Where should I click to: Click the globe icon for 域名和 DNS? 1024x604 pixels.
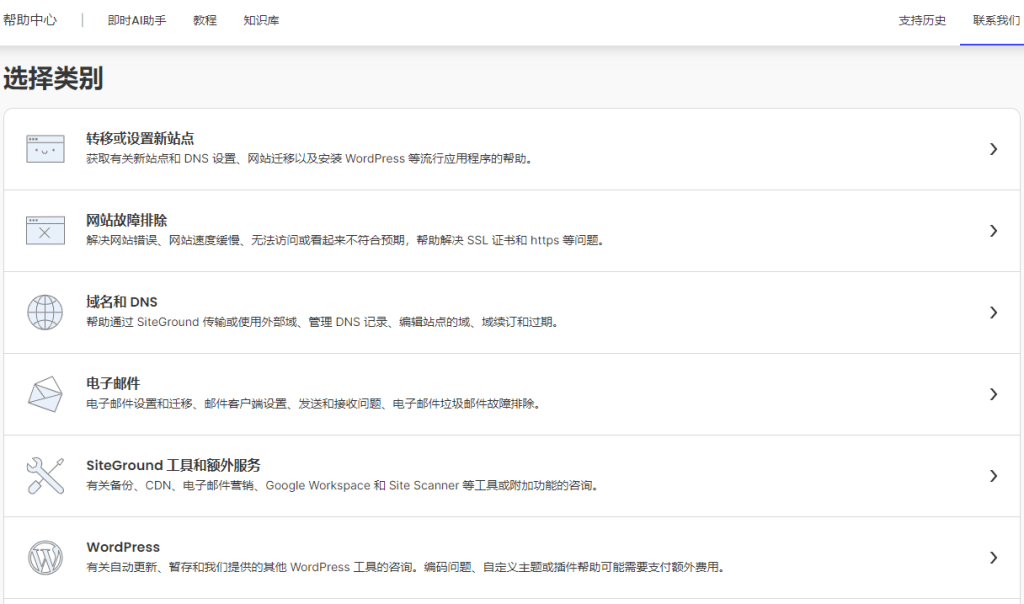[44, 311]
